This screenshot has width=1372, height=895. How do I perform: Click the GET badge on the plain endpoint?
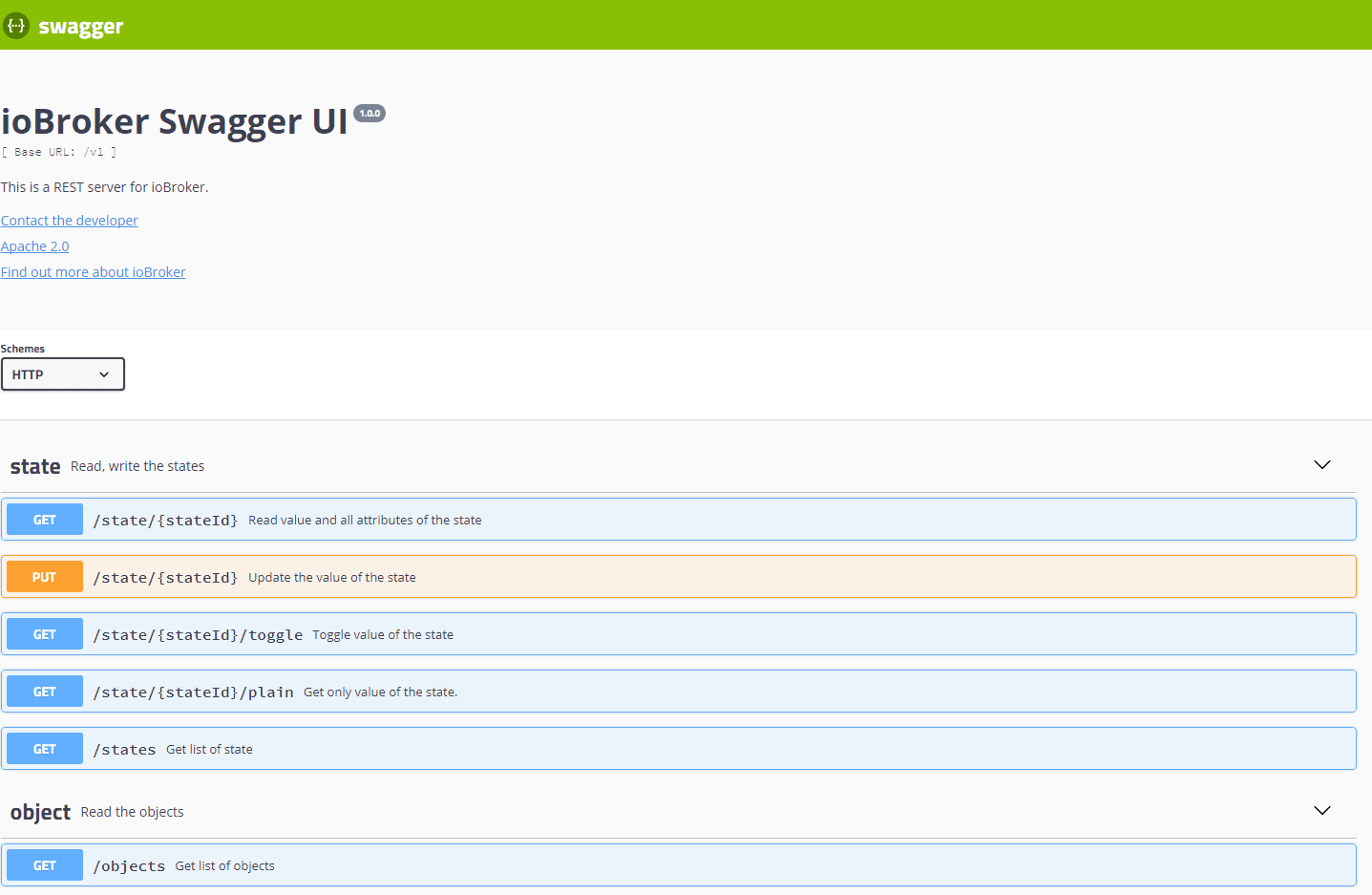click(44, 691)
